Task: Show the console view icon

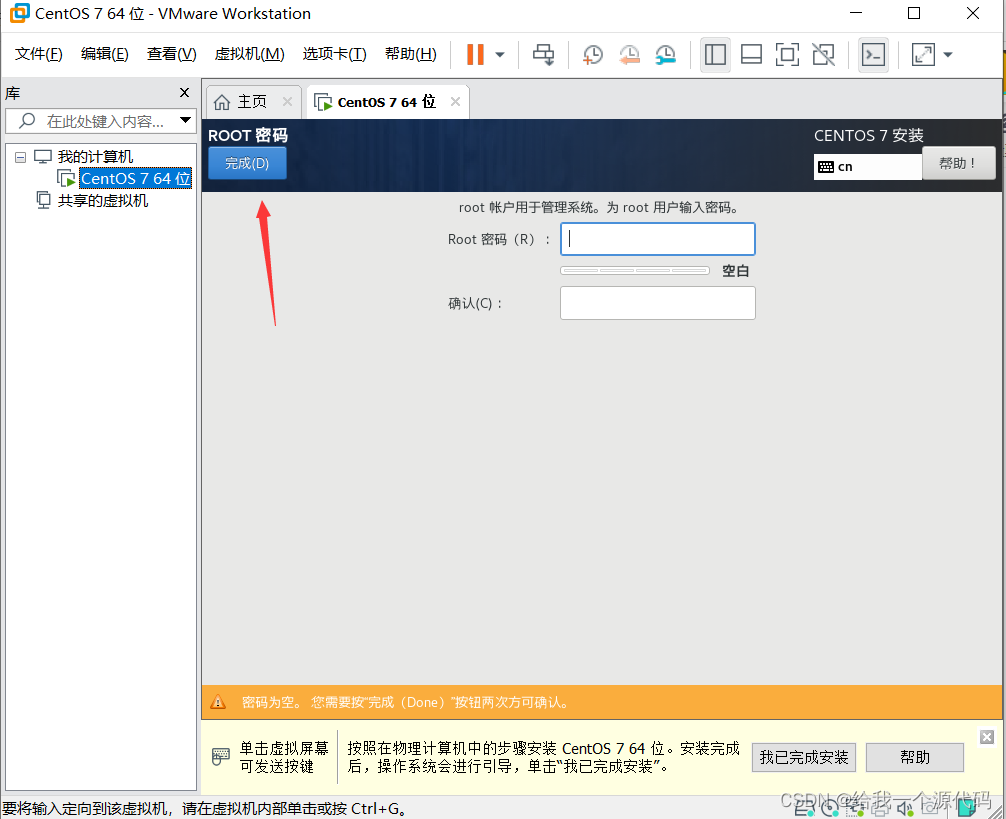Action: (x=873, y=55)
